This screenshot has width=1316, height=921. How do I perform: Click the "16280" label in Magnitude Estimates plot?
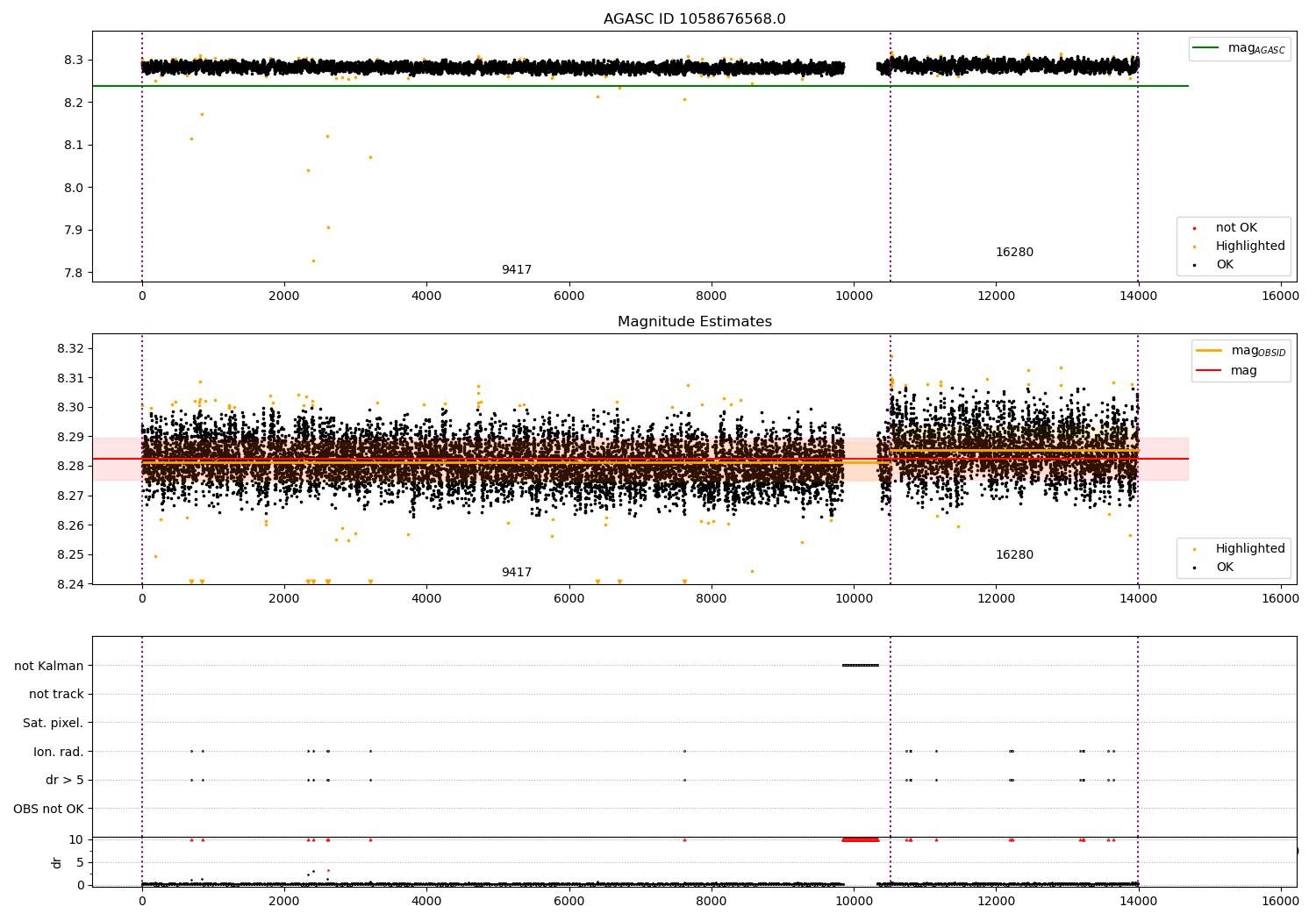1014,555
